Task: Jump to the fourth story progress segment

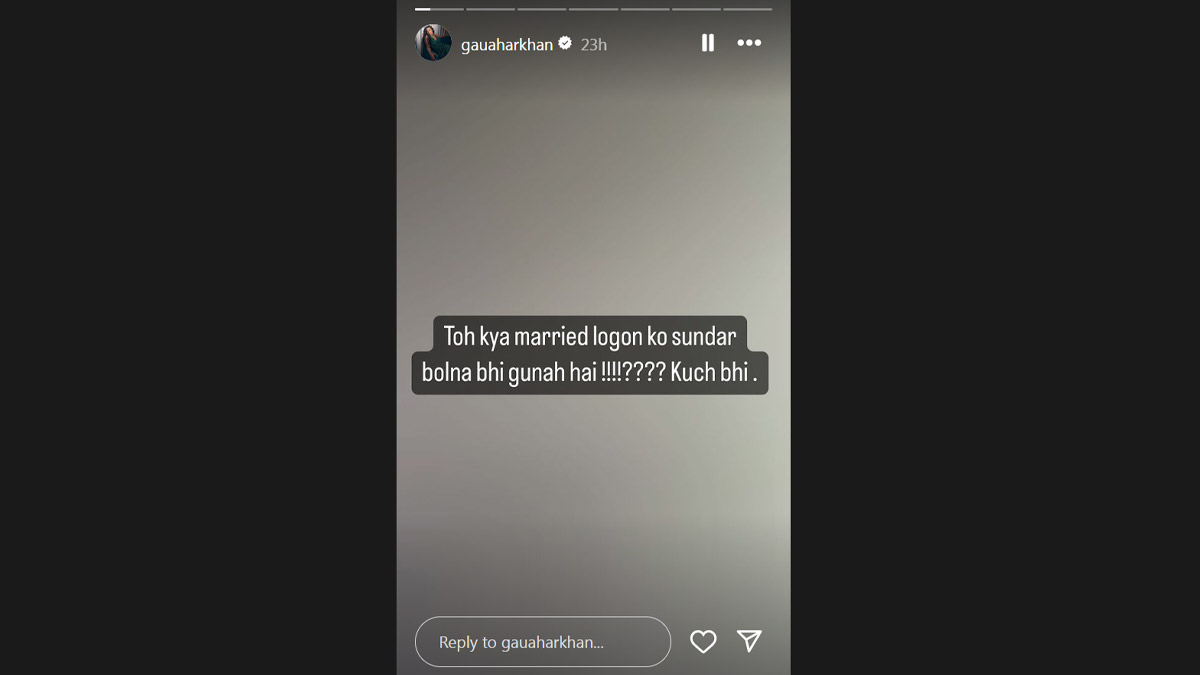Action: pos(593,9)
